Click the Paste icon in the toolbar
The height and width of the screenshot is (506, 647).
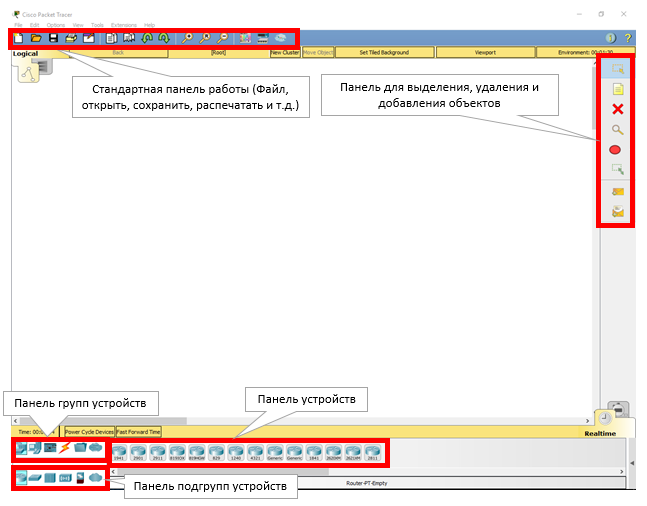129,38
